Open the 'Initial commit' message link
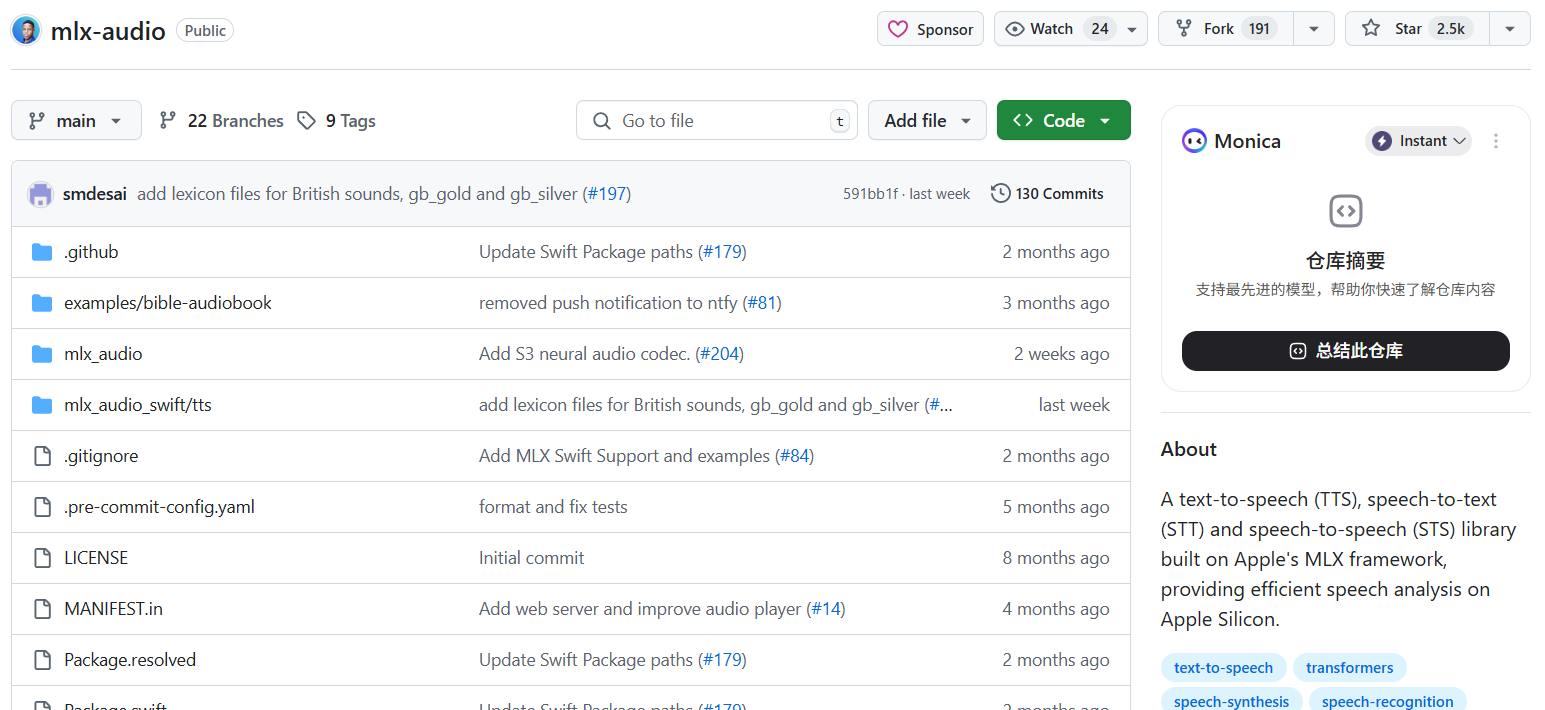This screenshot has height=710, width=1545. [531, 558]
